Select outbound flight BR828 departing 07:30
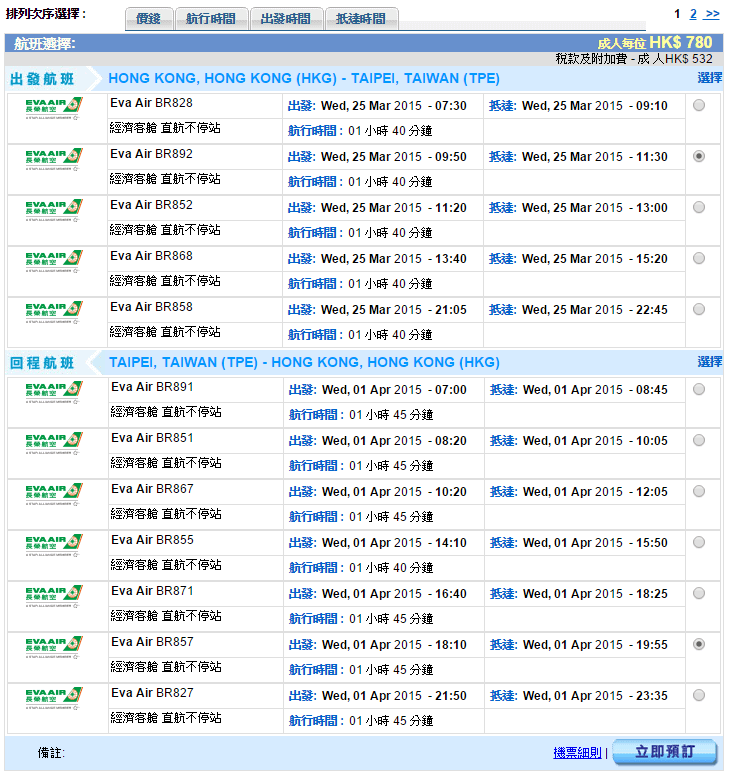 pos(698,105)
